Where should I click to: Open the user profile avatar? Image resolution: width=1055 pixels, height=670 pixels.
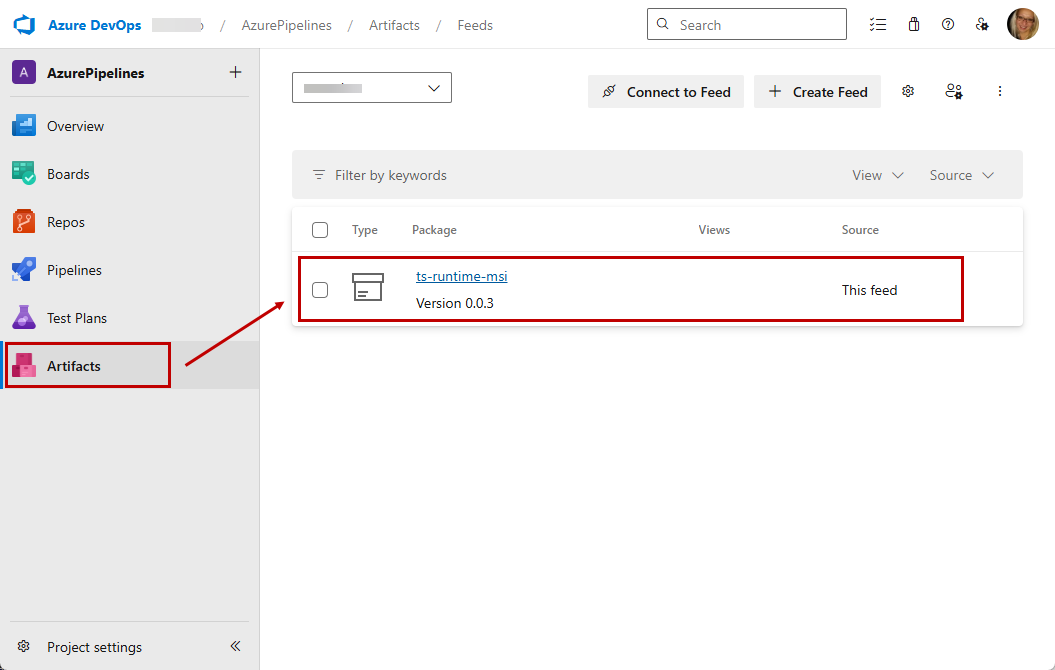pos(1023,24)
